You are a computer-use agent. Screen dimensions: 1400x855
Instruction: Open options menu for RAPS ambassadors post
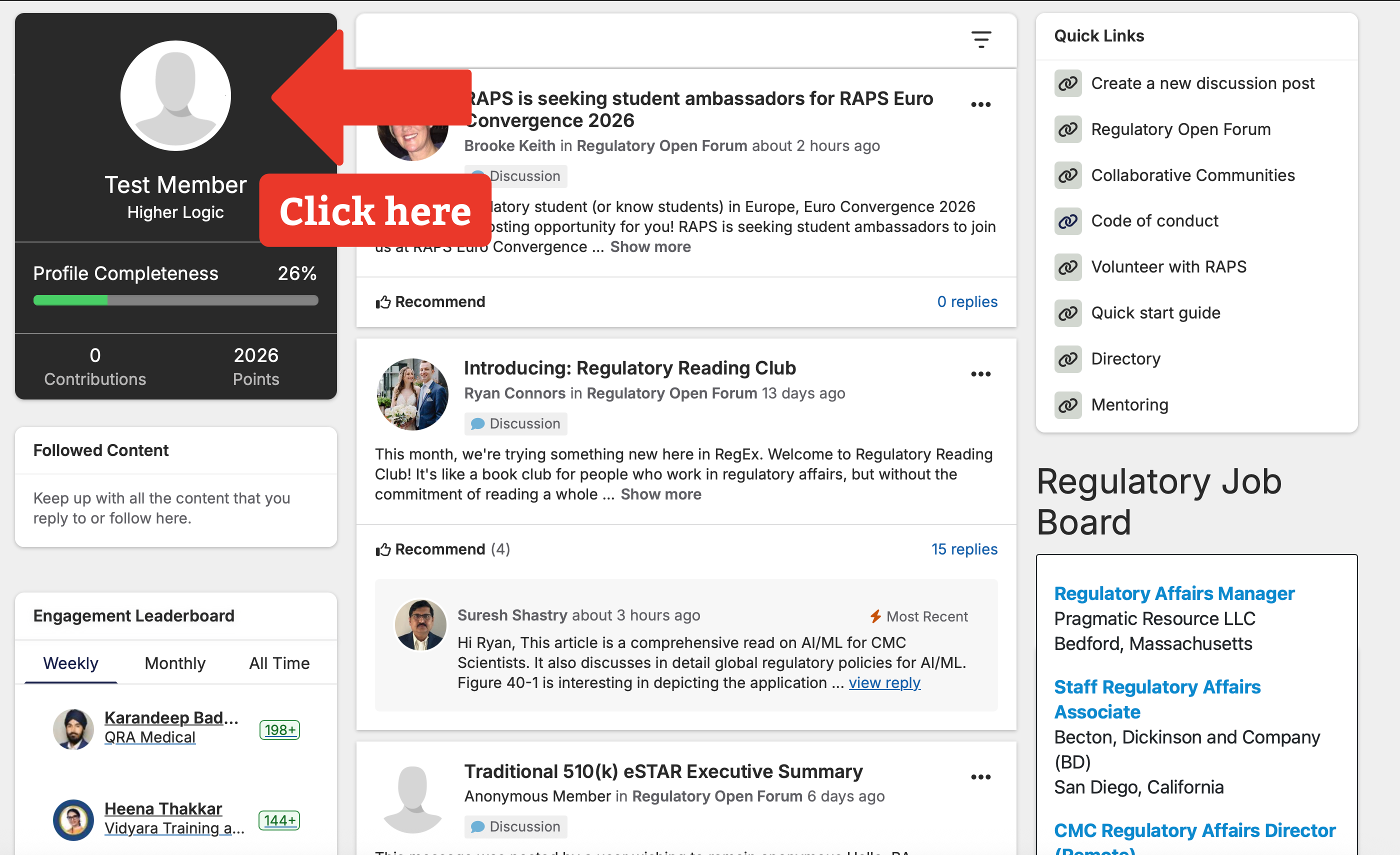tap(980, 104)
